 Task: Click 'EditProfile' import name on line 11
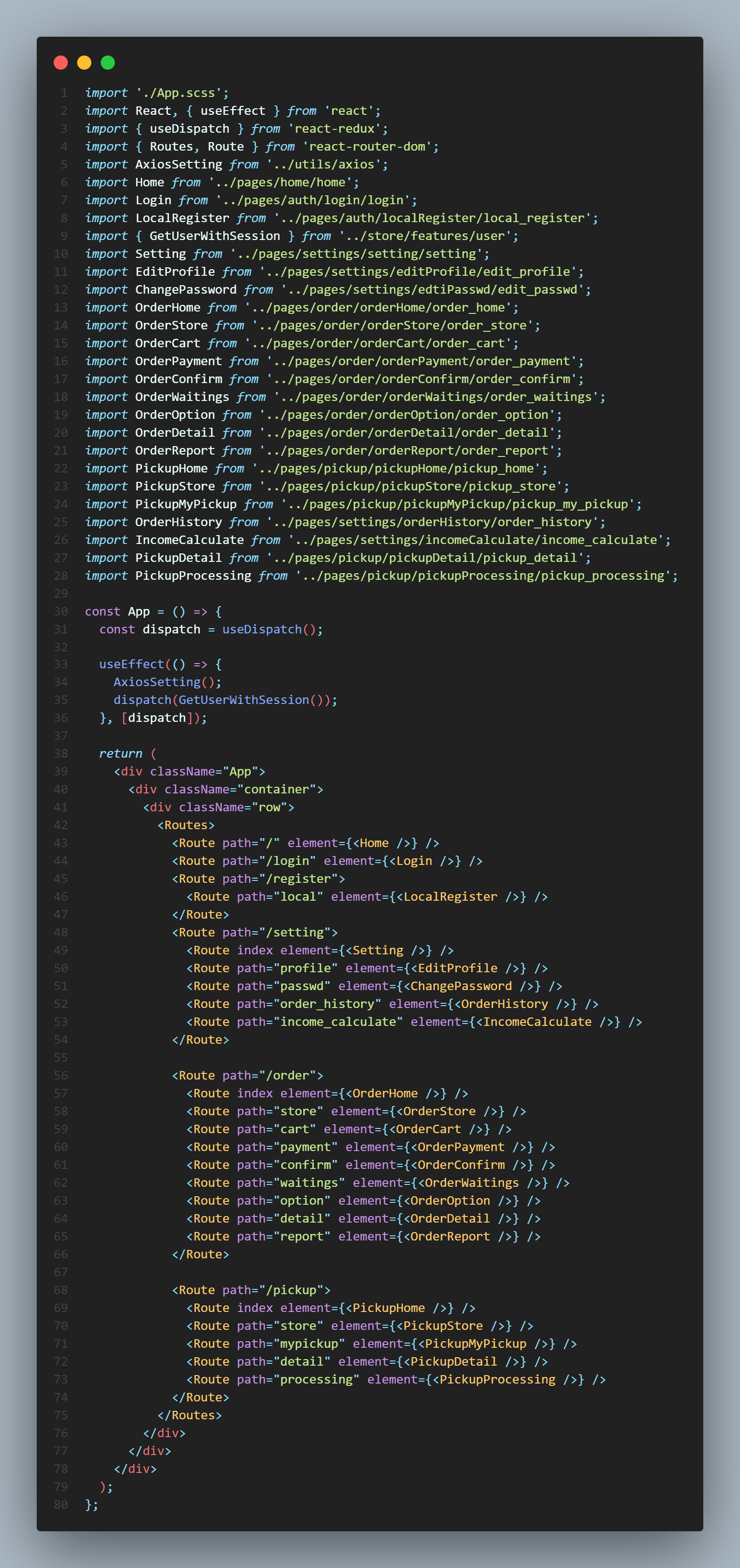click(x=176, y=272)
